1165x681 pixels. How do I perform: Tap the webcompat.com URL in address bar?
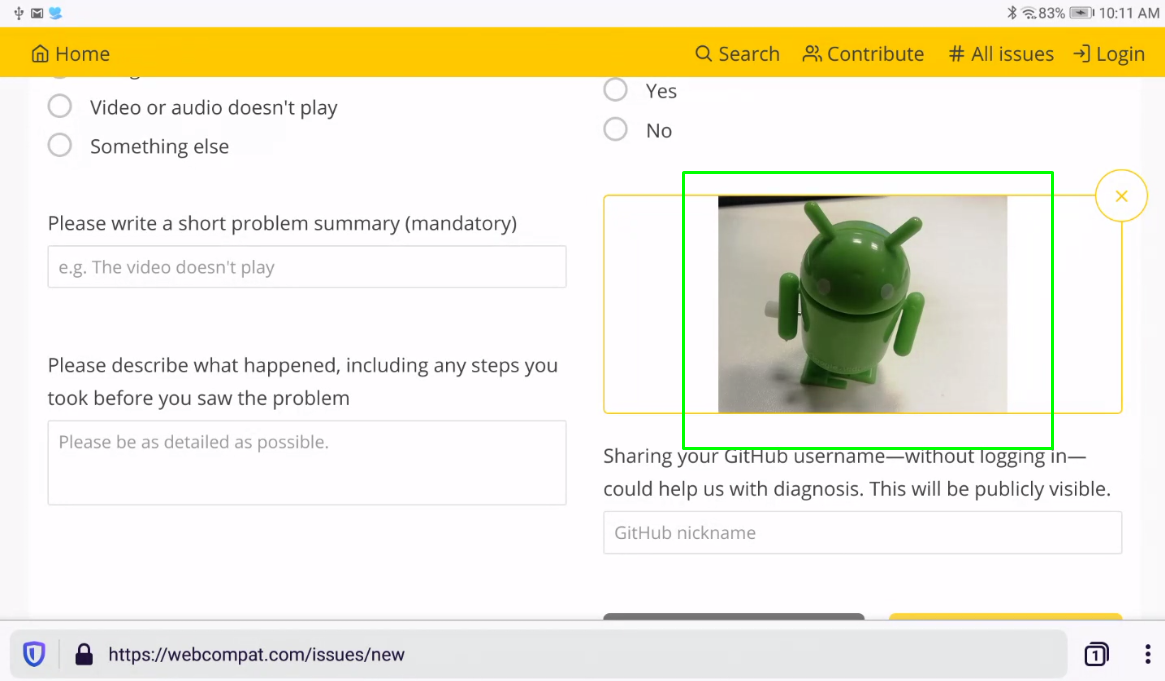point(256,654)
